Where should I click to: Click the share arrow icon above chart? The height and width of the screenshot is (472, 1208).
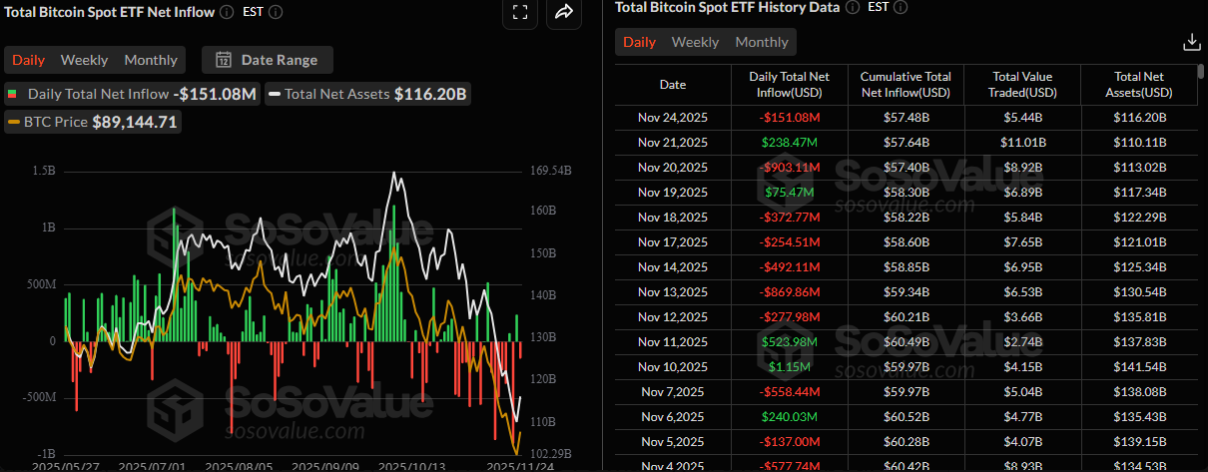[x=564, y=12]
